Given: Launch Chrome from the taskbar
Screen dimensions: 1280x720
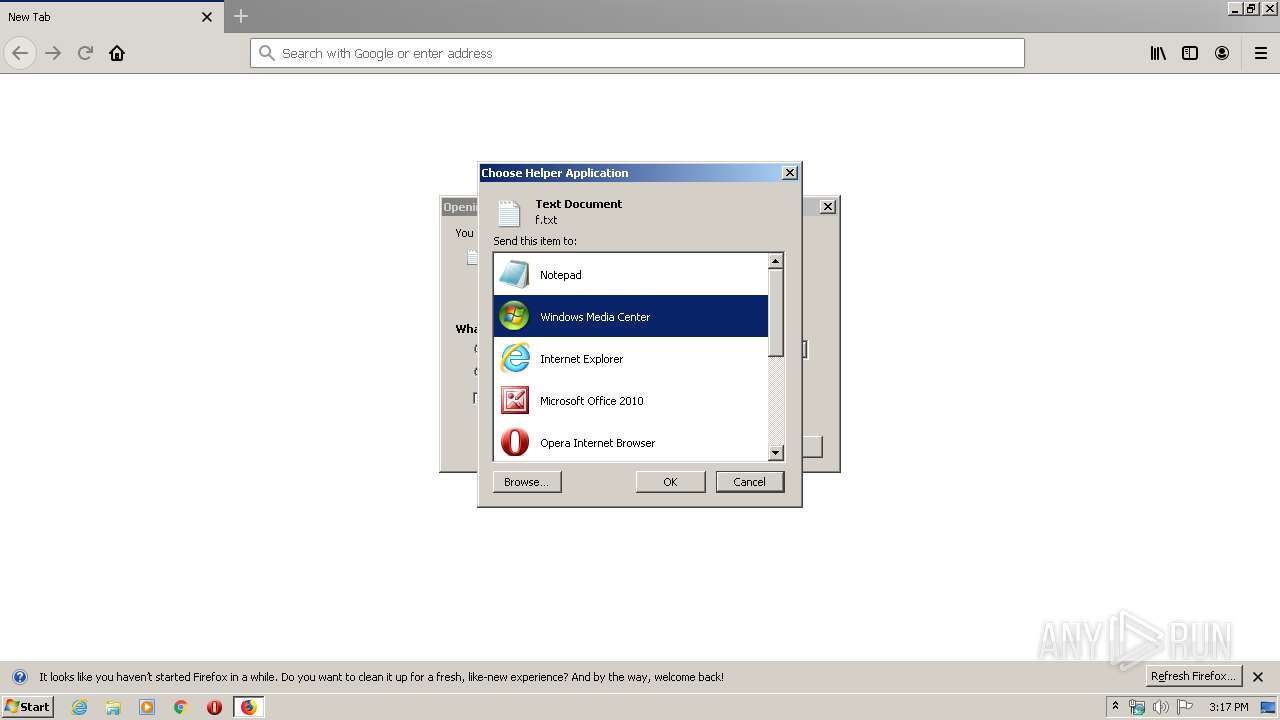Looking at the screenshot, I should [180, 707].
